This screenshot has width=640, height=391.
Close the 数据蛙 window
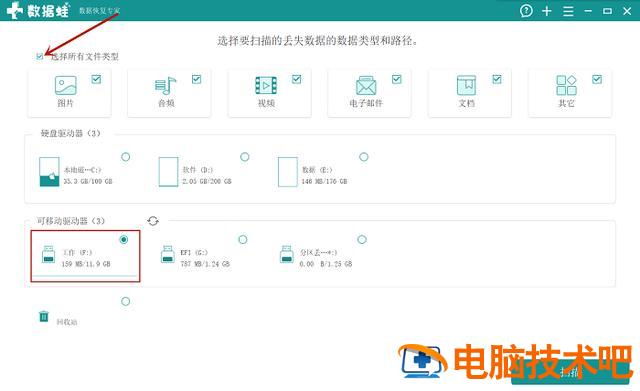coord(627,11)
